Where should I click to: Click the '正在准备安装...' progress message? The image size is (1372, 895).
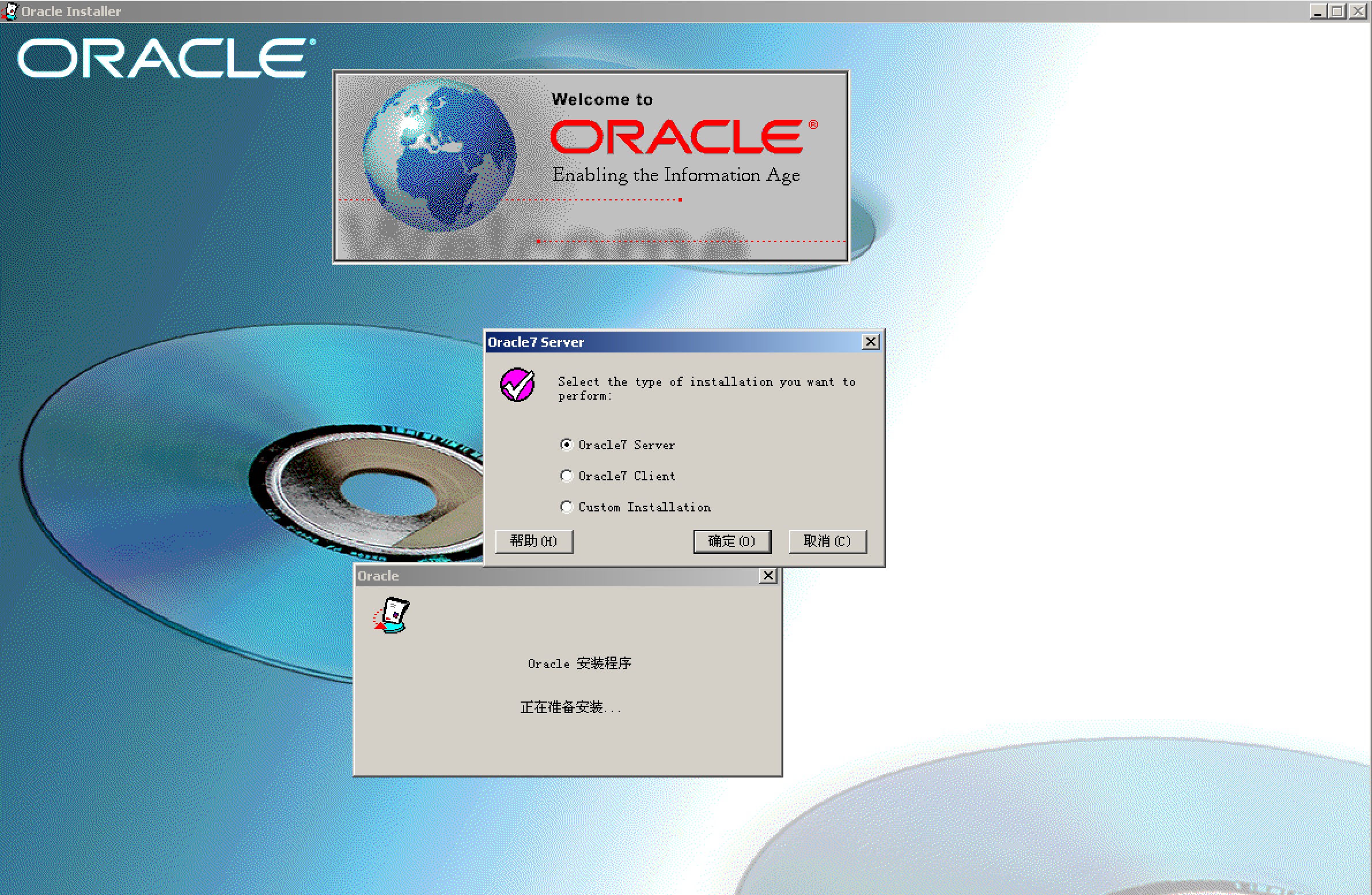coord(570,707)
